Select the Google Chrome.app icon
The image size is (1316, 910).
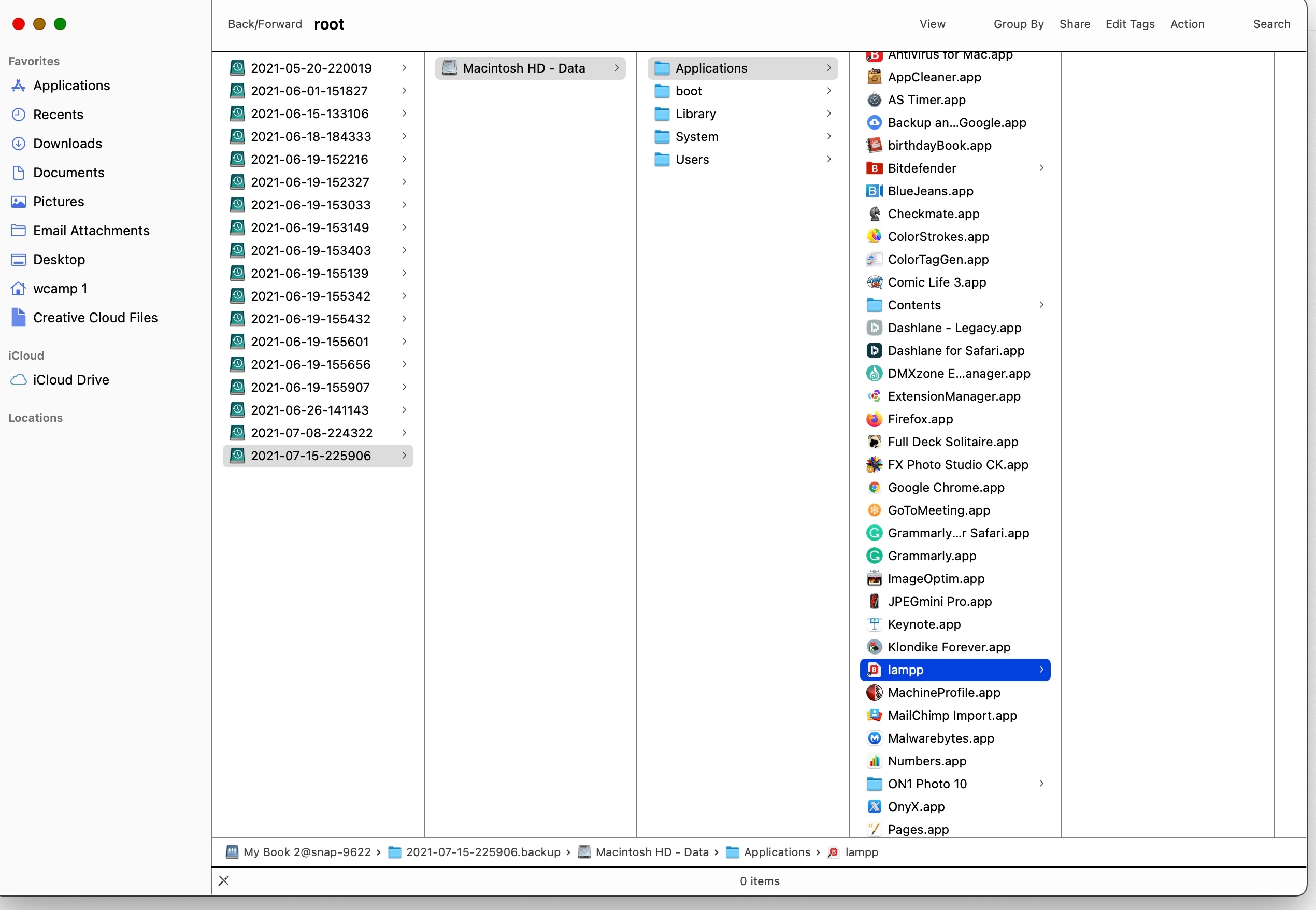click(874, 488)
